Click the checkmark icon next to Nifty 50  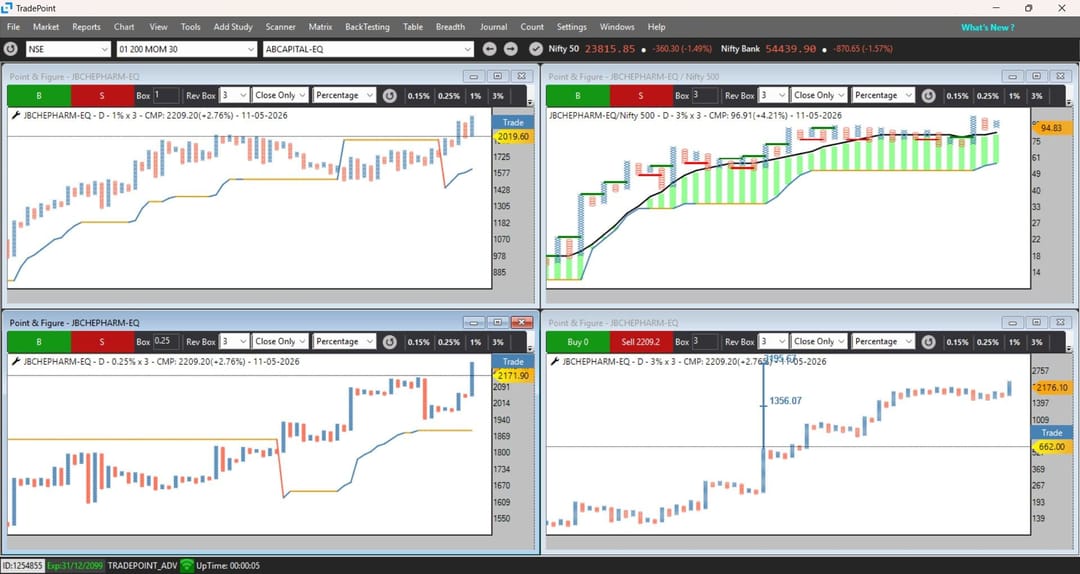pyautogui.click(x=536, y=49)
